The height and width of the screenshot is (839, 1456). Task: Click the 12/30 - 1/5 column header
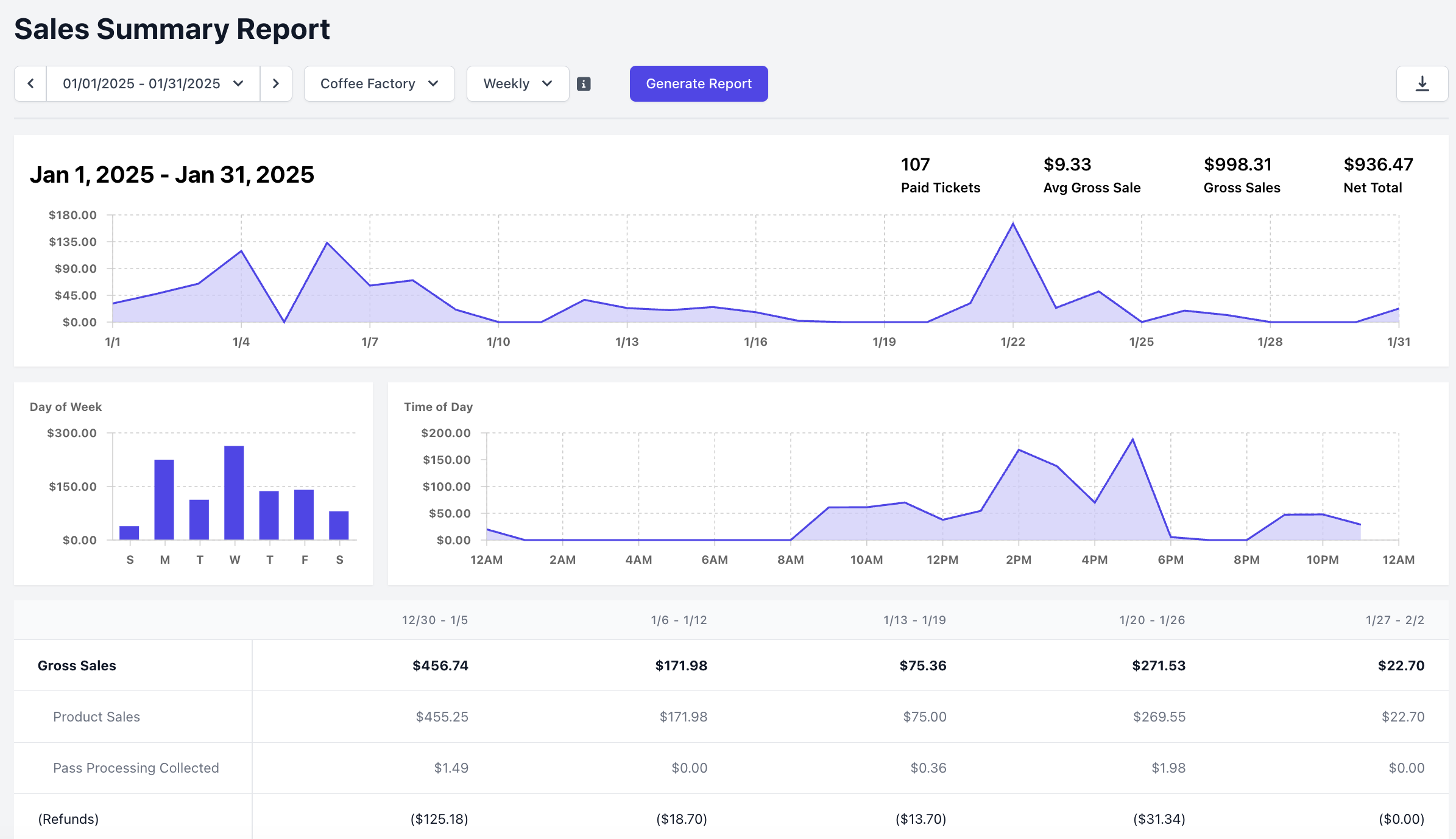pos(434,620)
